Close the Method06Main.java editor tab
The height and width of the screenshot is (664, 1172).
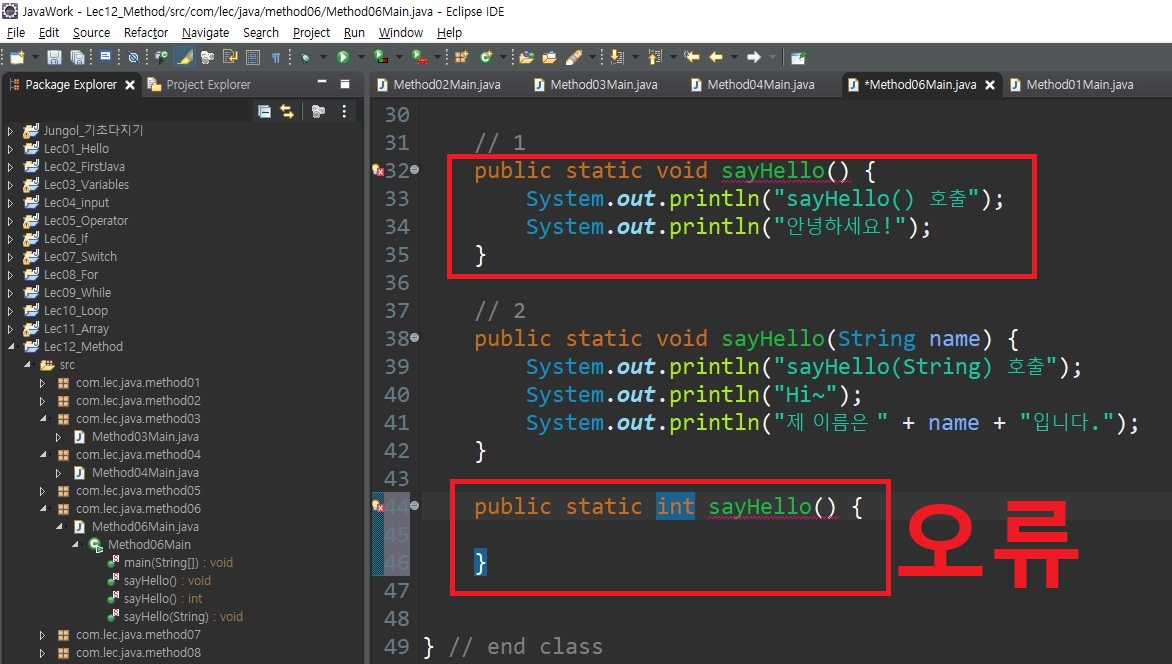click(990, 85)
